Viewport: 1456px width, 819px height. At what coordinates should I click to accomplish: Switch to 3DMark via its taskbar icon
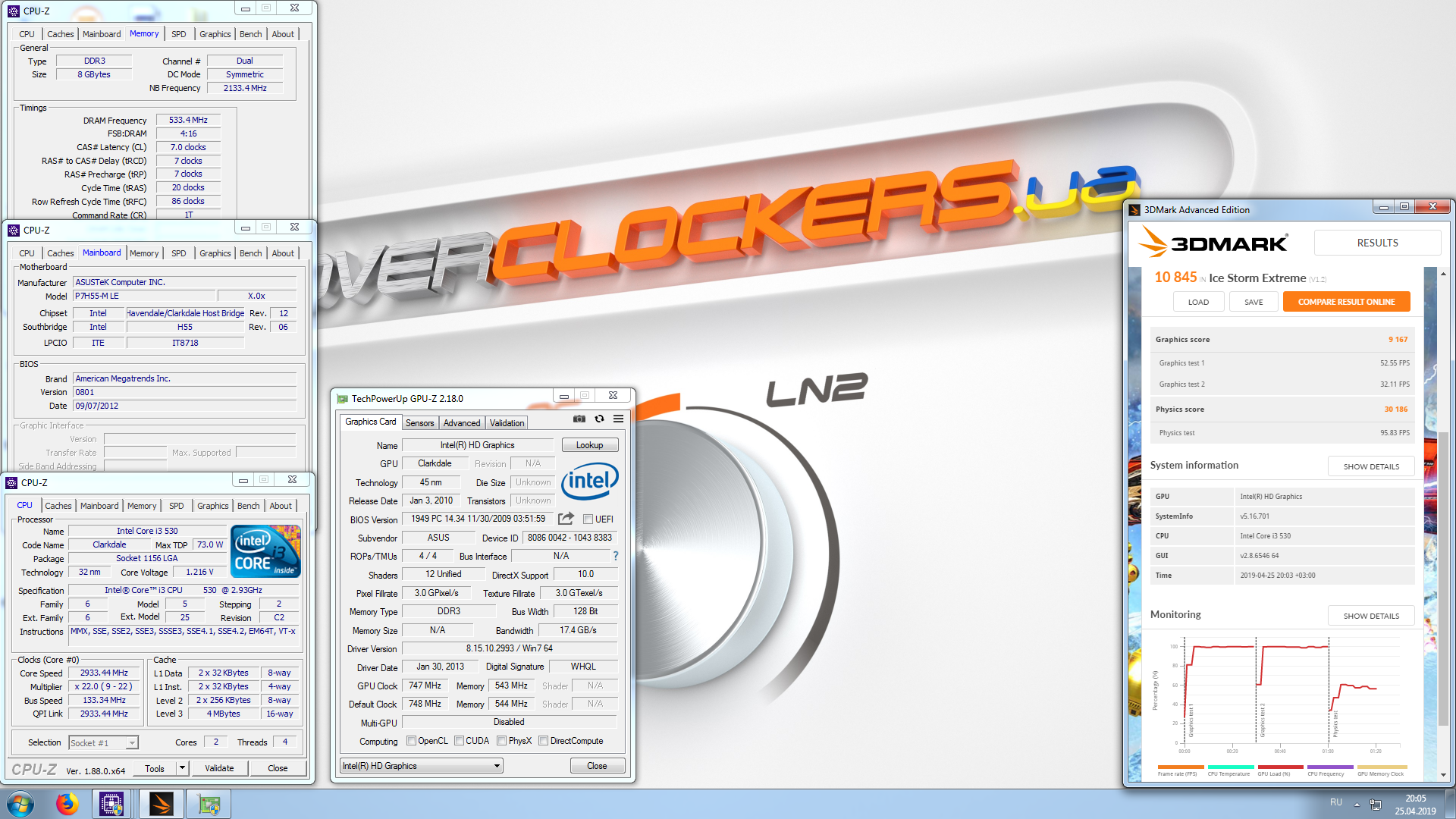point(160,804)
